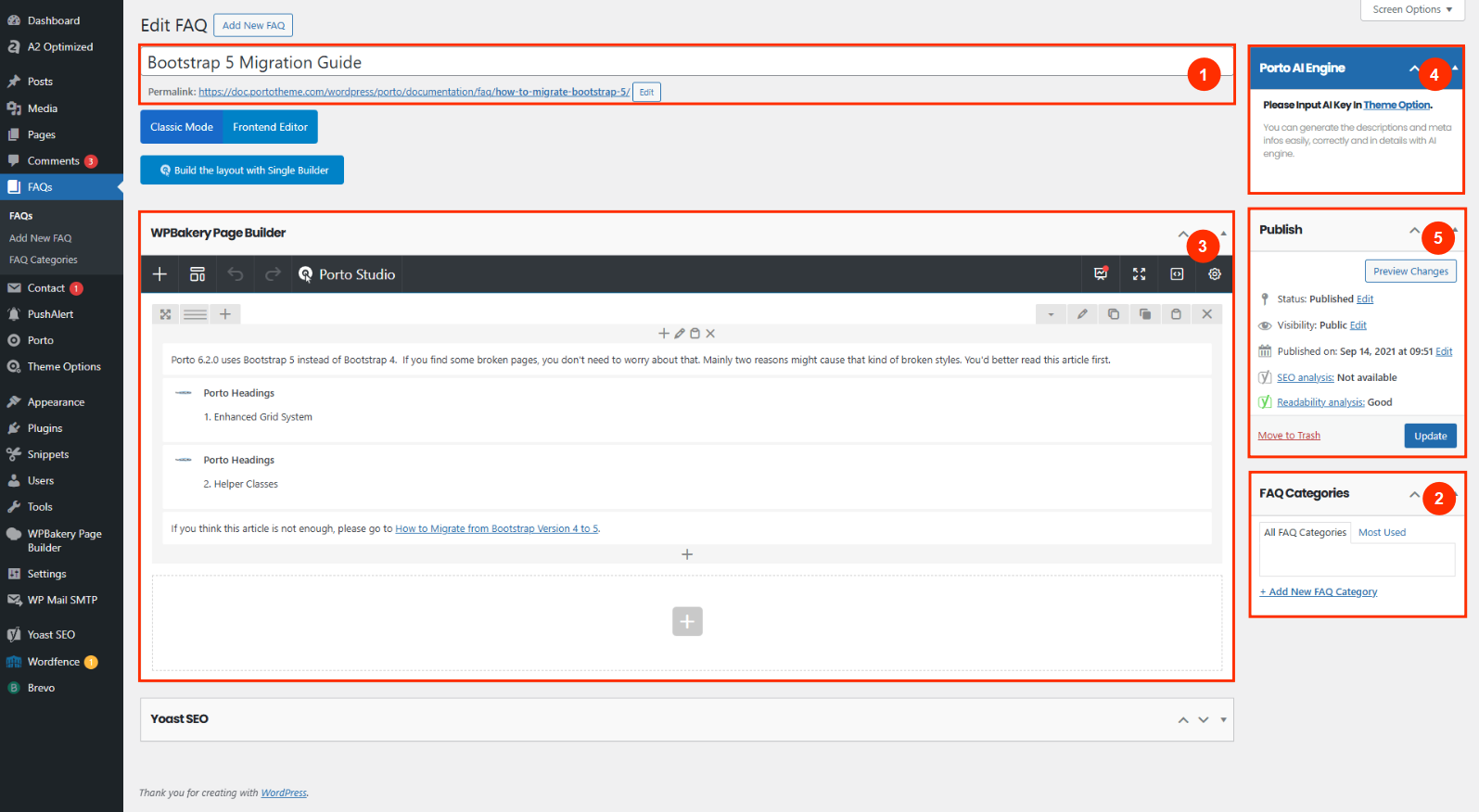The width and height of the screenshot is (1479, 812).
Task: Clone the row with the duplicate icon
Action: click(1145, 314)
